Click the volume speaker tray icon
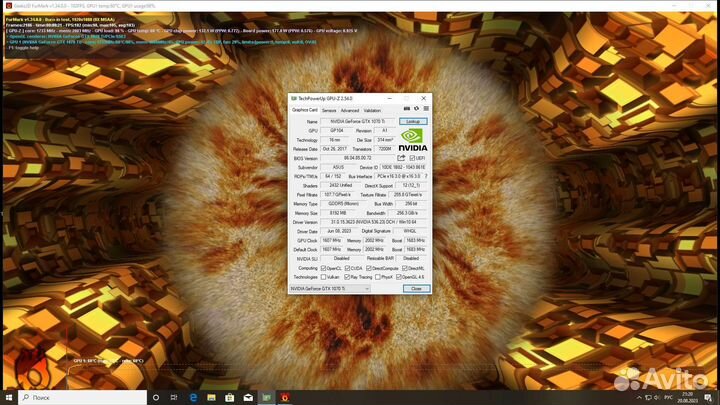Image resolution: width=720 pixels, height=405 pixels. [657, 398]
